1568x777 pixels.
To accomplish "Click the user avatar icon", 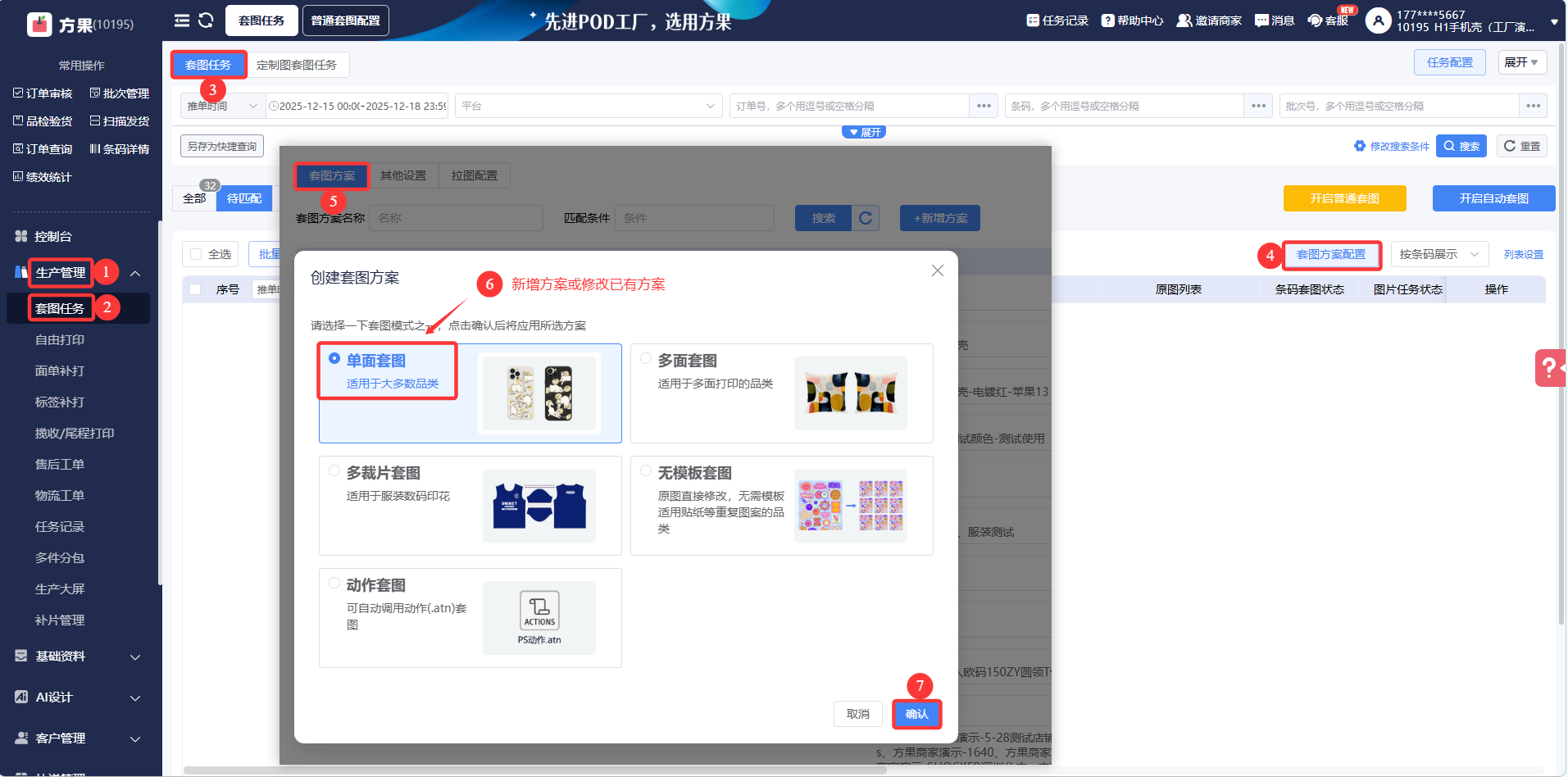I will 1378,20.
